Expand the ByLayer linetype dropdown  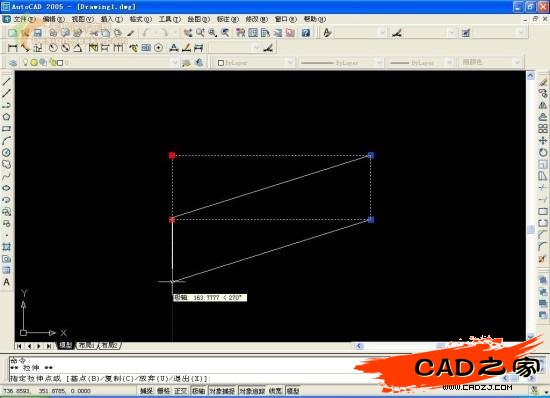click(x=341, y=63)
